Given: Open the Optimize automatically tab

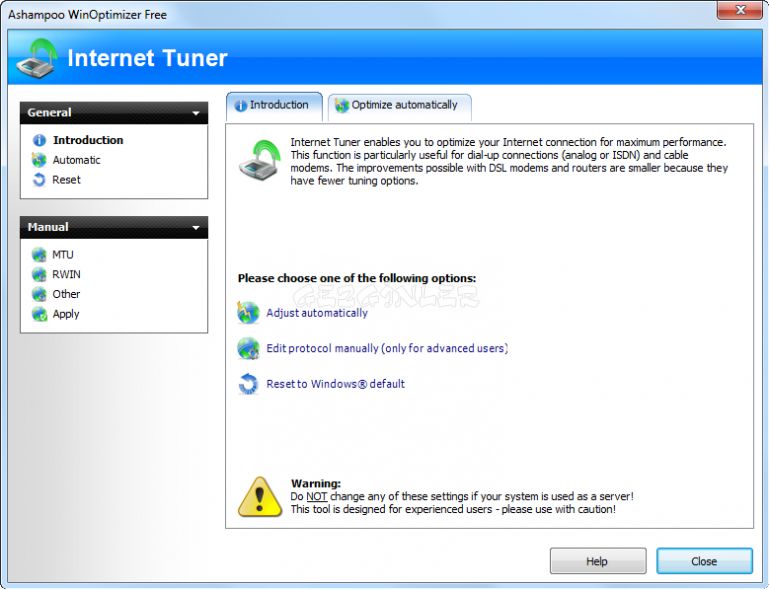Looking at the screenshot, I should coord(400,107).
